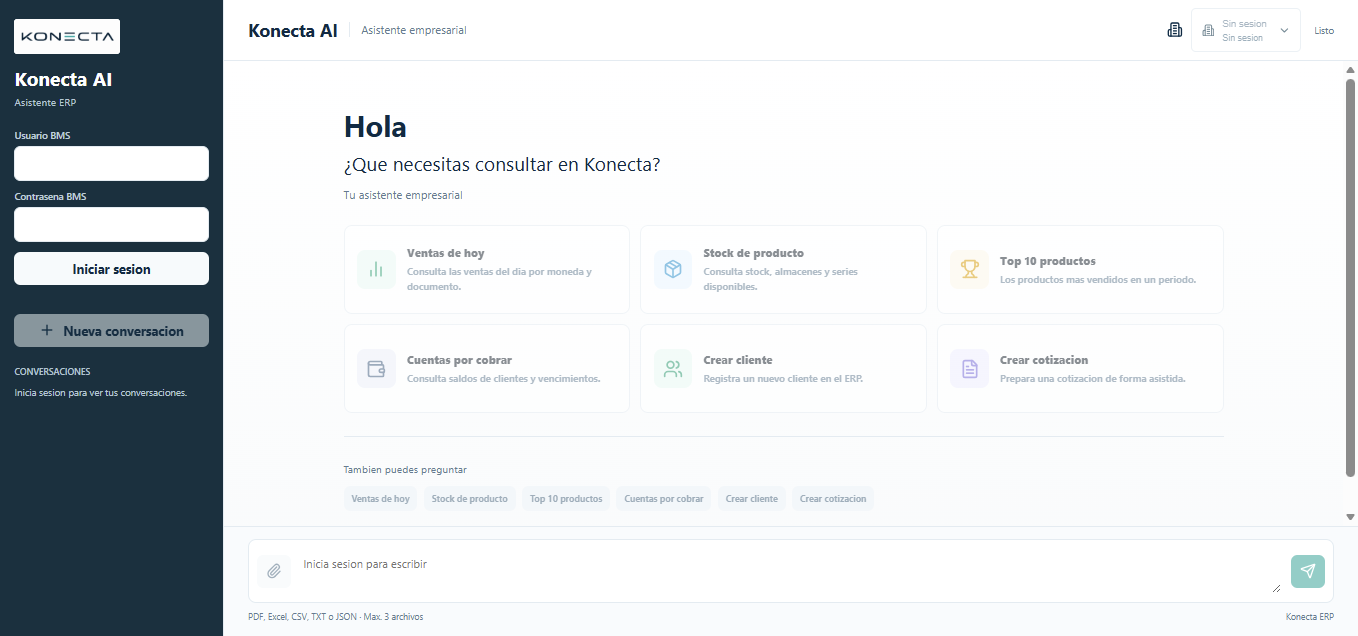Select the Crear cliente suggestion chip

752,498
